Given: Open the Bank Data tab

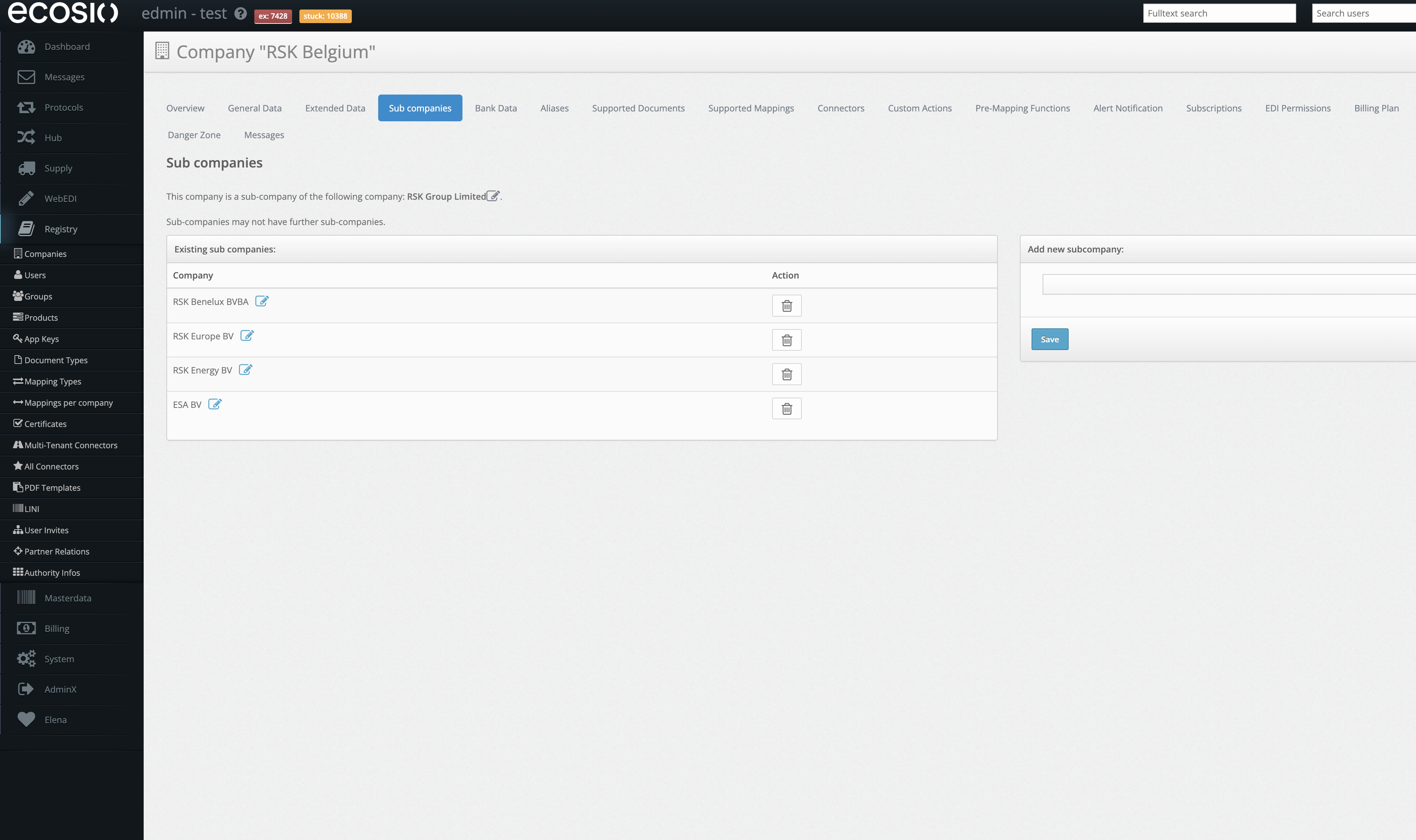Looking at the screenshot, I should coord(496,108).
